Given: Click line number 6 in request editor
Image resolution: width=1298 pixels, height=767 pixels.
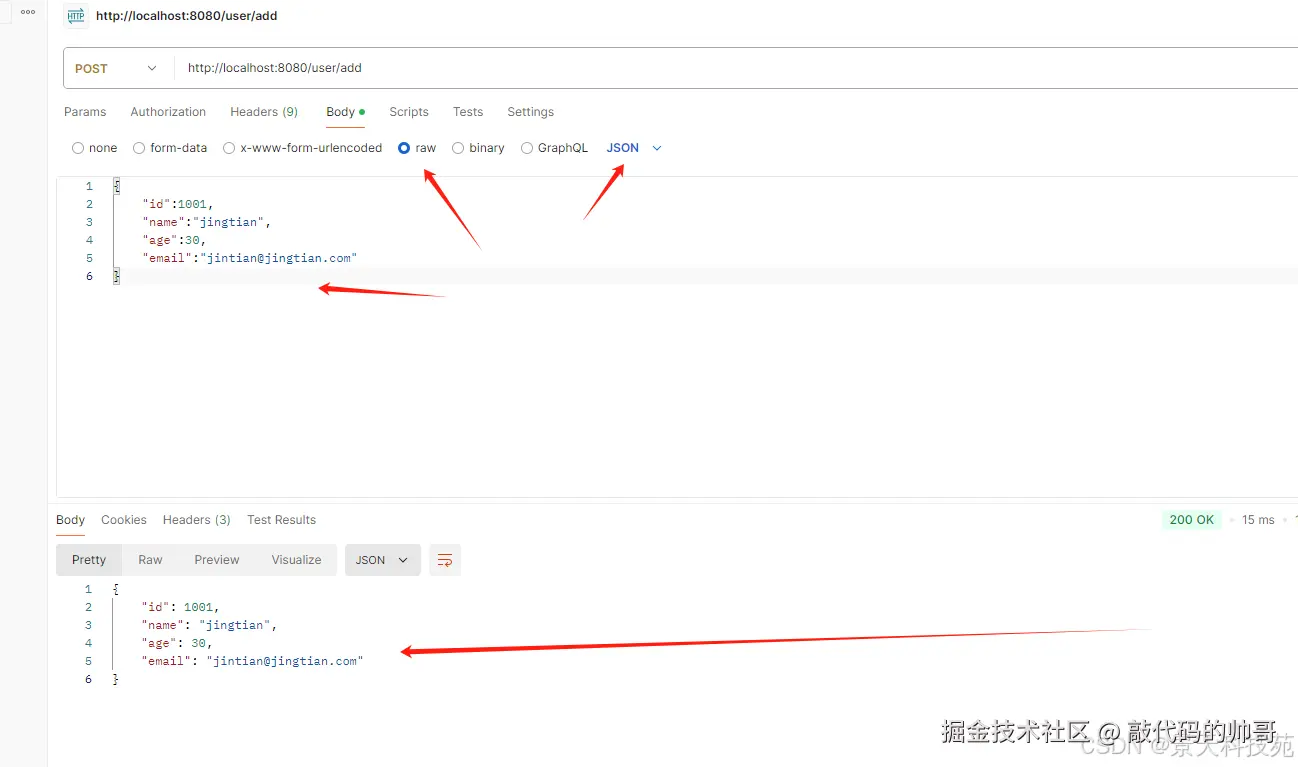Looking at the screenshot, I should pyautogui.click(x=89, y=276).
